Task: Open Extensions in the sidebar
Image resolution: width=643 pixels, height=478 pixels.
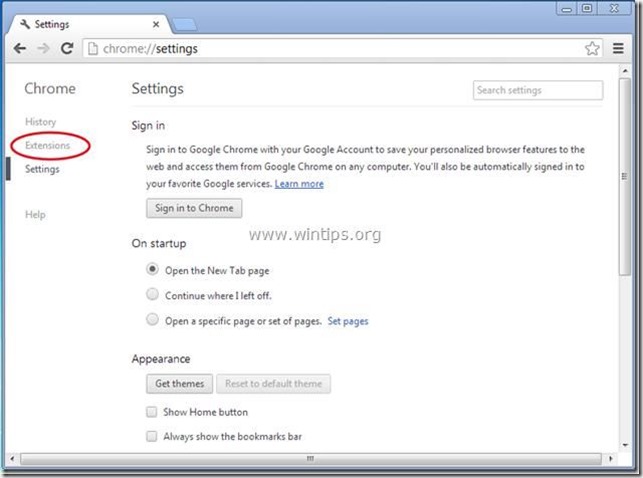Action: click(48, 145)
